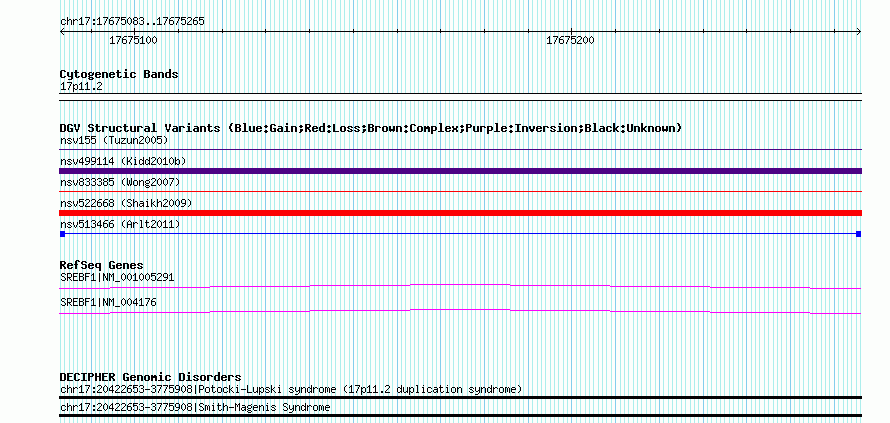The width and height of the screenshot is (890, 423).
Task: Select the nsv499114 (Kidd2010b) purple inversion bar
Action: point(460,171)
